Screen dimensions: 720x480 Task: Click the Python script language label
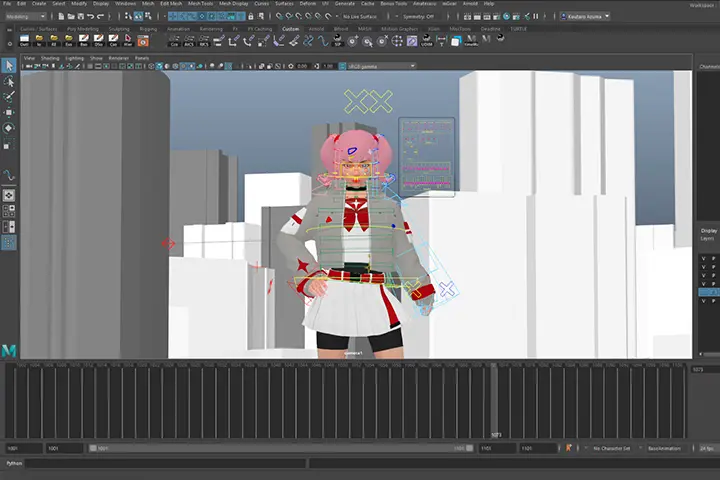(14, 463)
